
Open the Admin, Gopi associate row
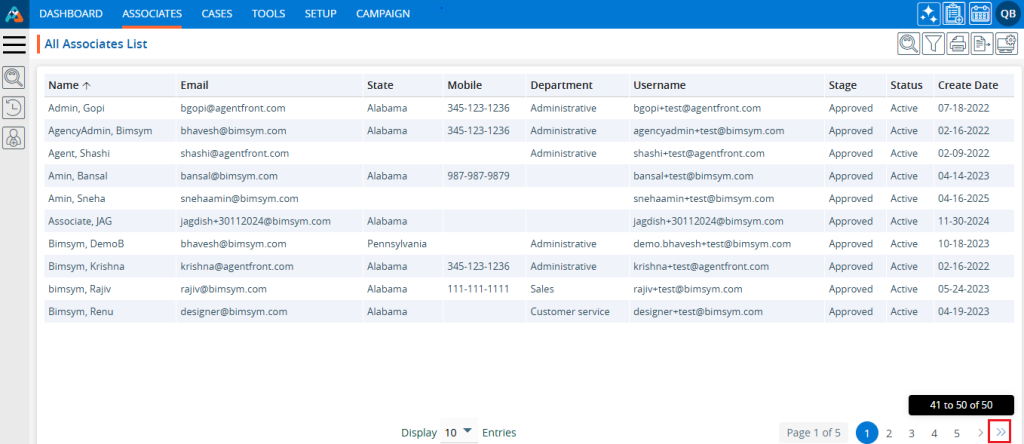tap(76, 107)
